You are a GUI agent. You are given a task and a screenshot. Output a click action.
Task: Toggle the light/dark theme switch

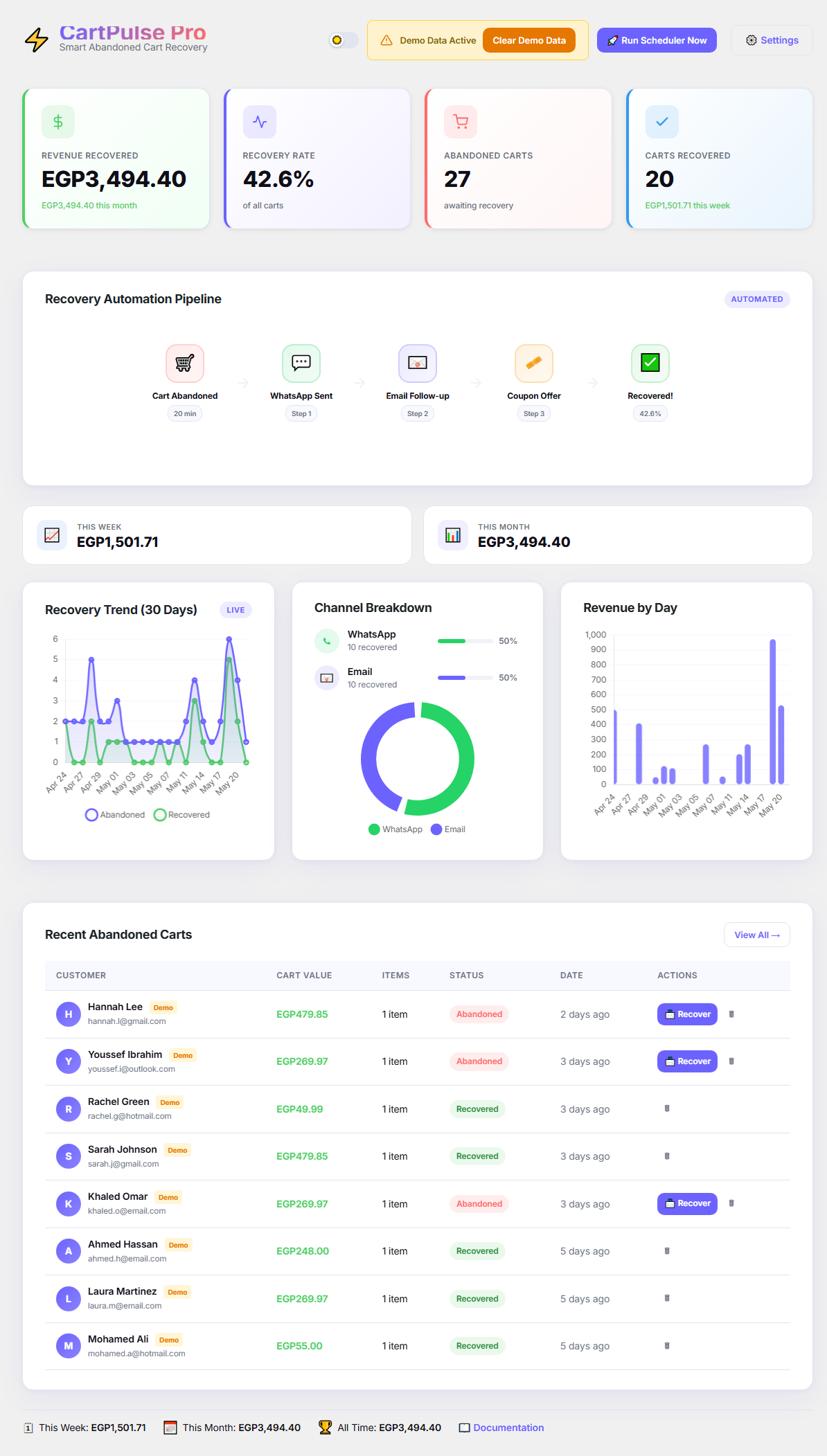click(x=344, y=40)
